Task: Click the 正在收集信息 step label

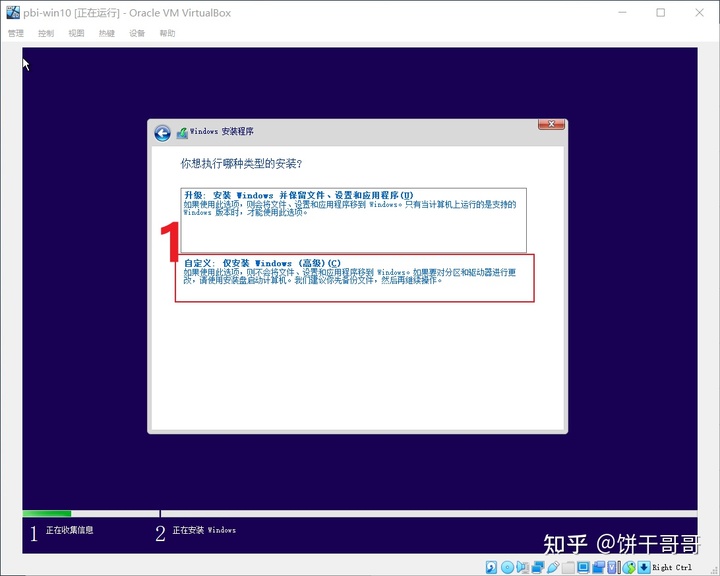Action: pyautogui.click(x=69, y=530)
